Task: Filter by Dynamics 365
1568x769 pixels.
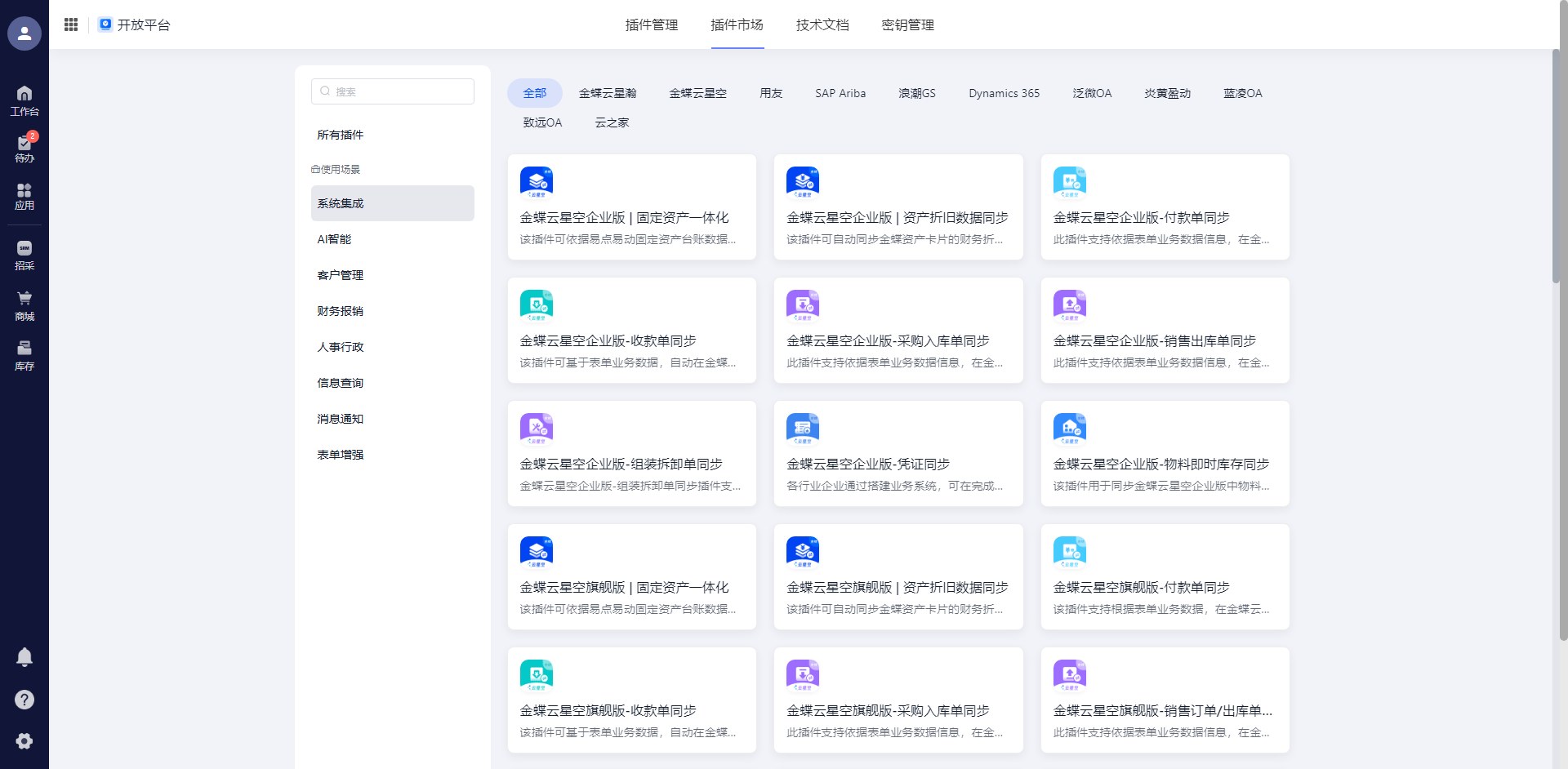Action: point(1004,93)
